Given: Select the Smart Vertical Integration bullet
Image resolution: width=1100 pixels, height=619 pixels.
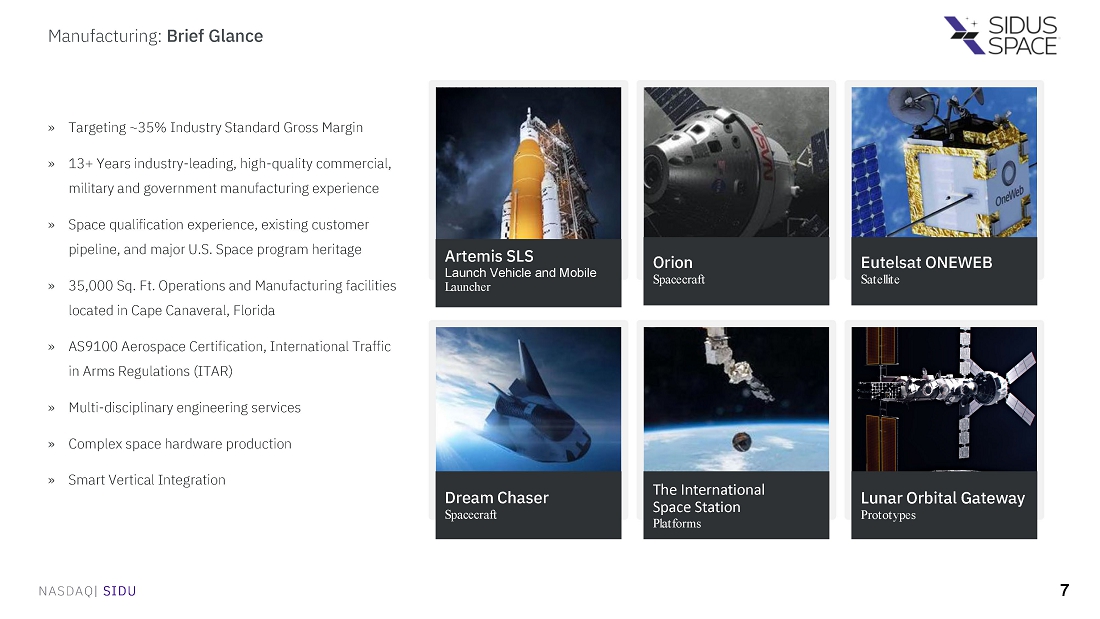Looking at the screenshot, I should (x=147, y=480).
